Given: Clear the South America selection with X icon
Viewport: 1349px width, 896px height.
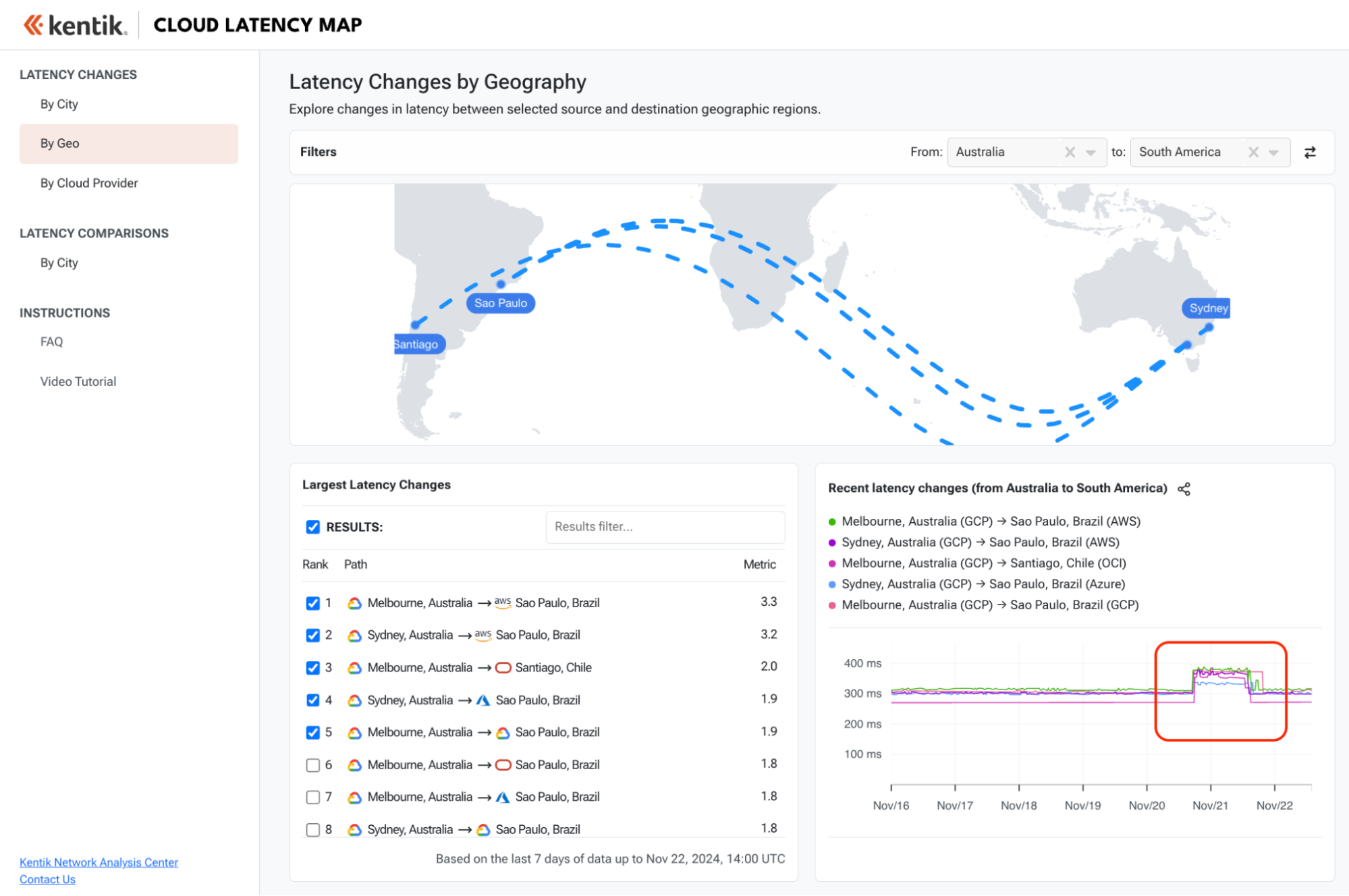Looking at the screenshot, I should tap(1253, 152).
